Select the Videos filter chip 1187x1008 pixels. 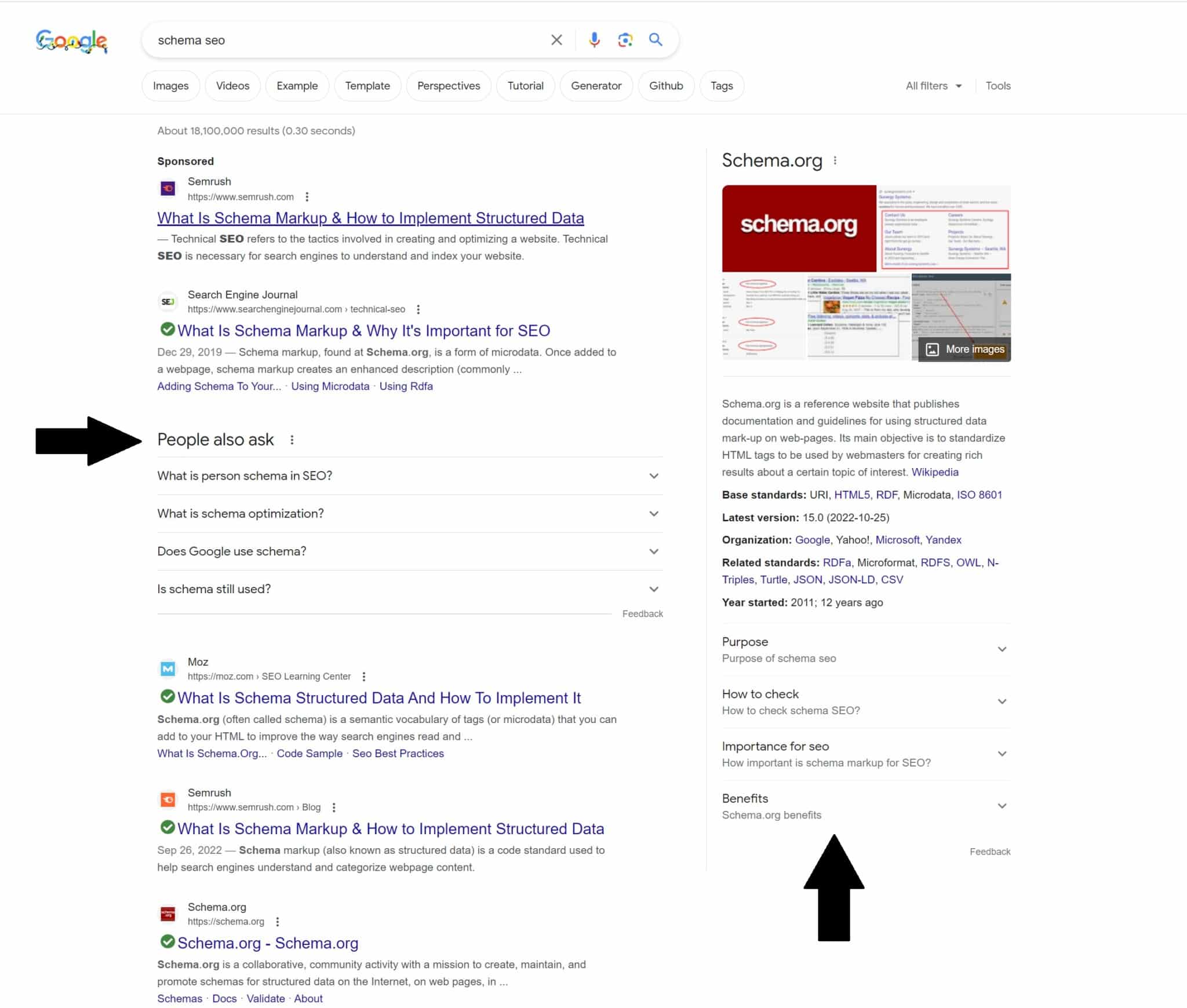232,86
